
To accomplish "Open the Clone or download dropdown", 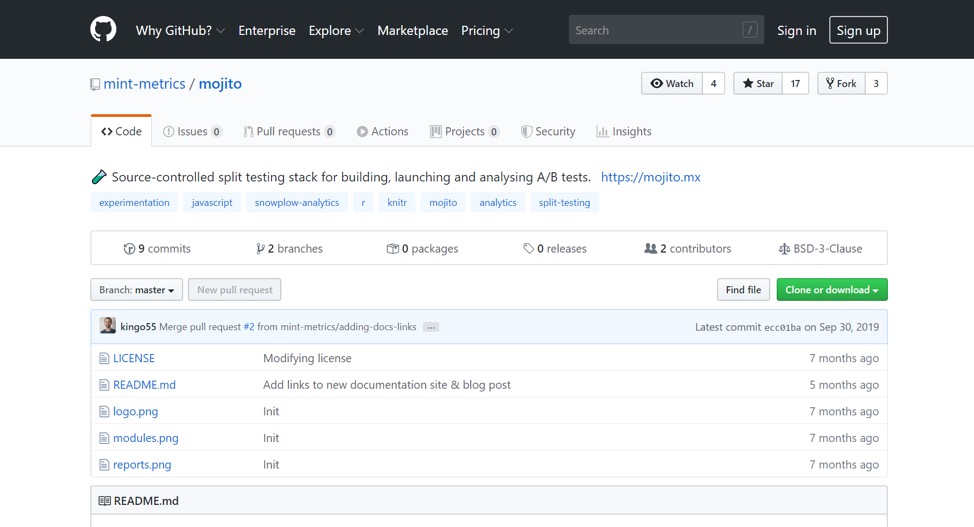I will point(832,290).
